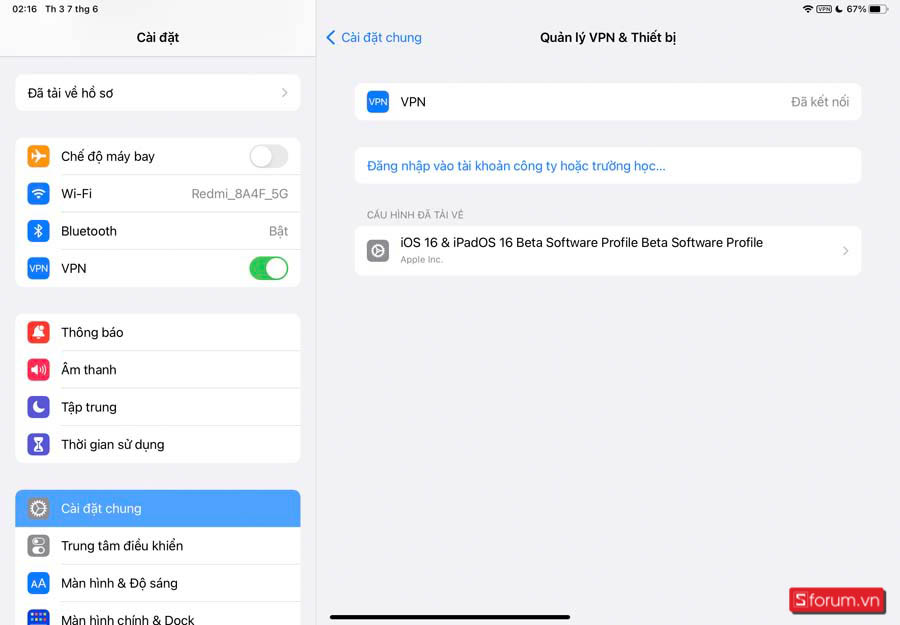Tap the home indicator bar at bottom

coord(450,617)
